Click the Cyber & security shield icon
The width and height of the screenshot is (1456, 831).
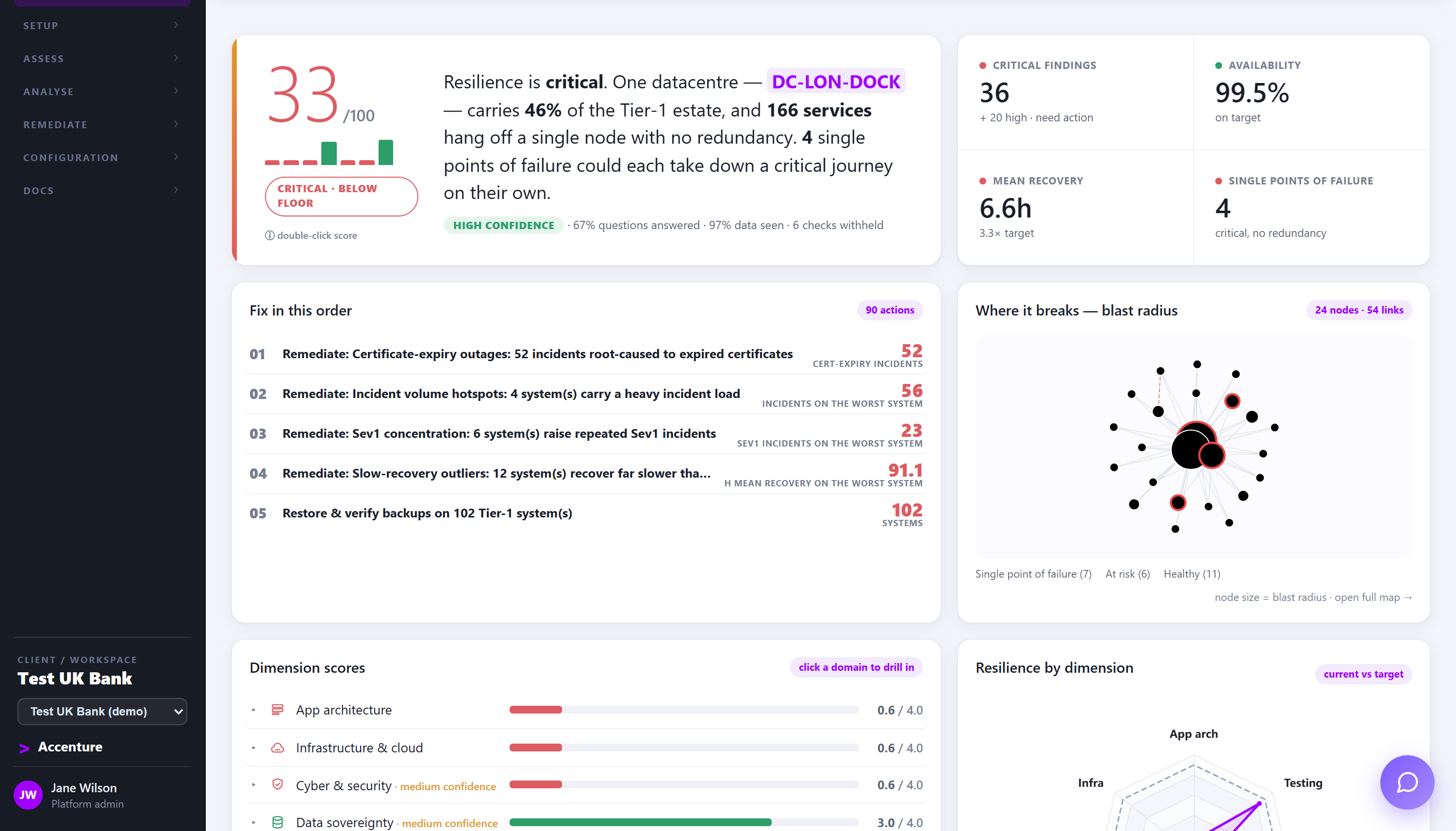point(277,785)
